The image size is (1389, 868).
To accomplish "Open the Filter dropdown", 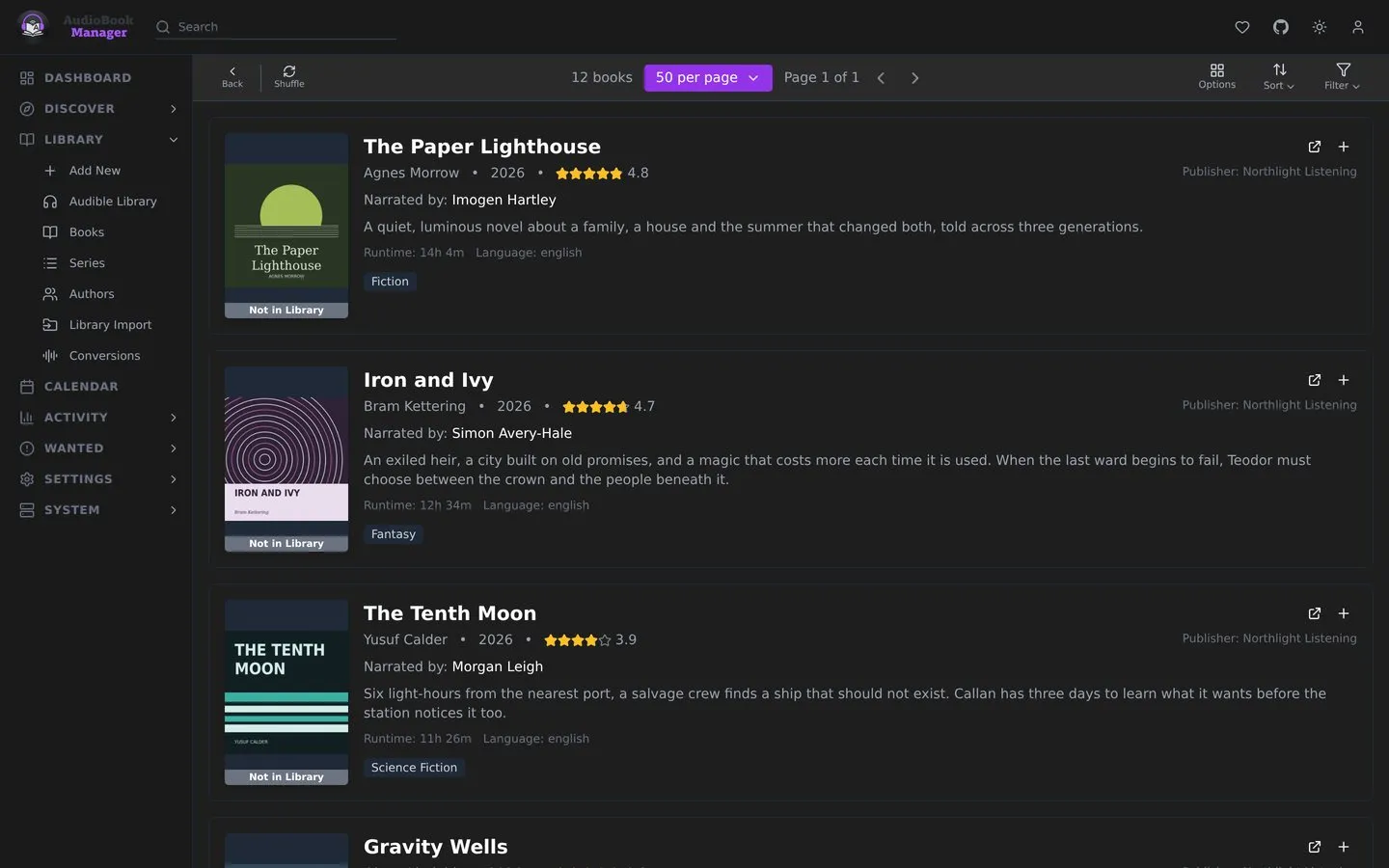I will click(x=1343, y=77).
